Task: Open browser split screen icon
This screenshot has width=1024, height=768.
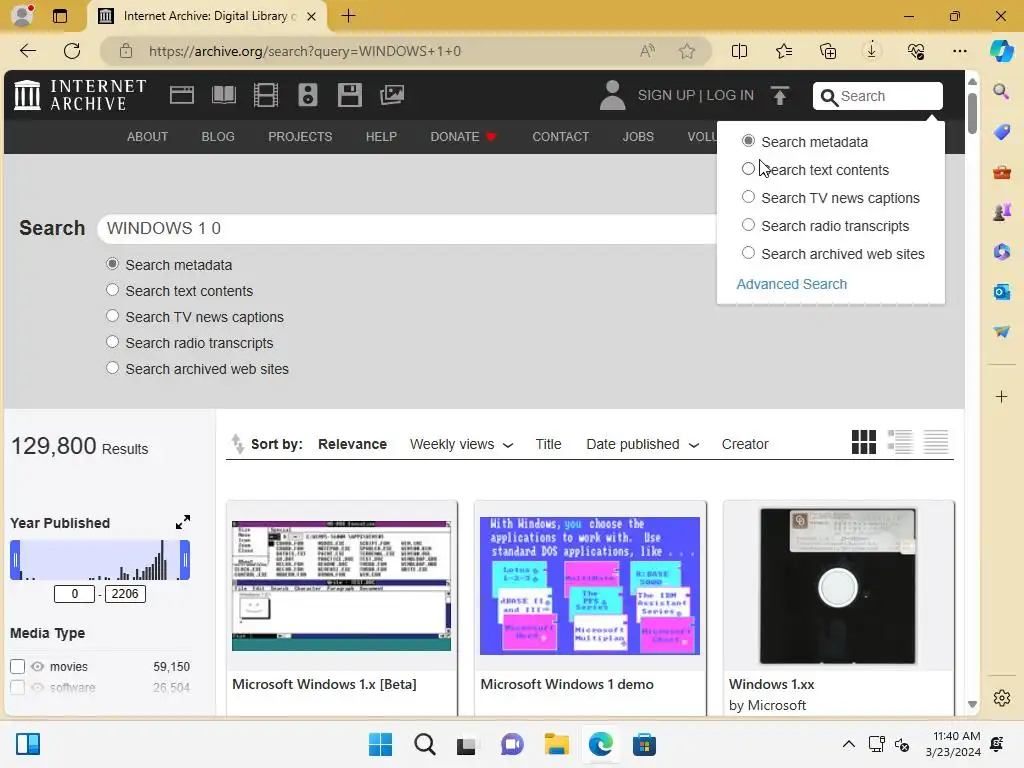Action: pyautogui.click(x=739, y=51)
